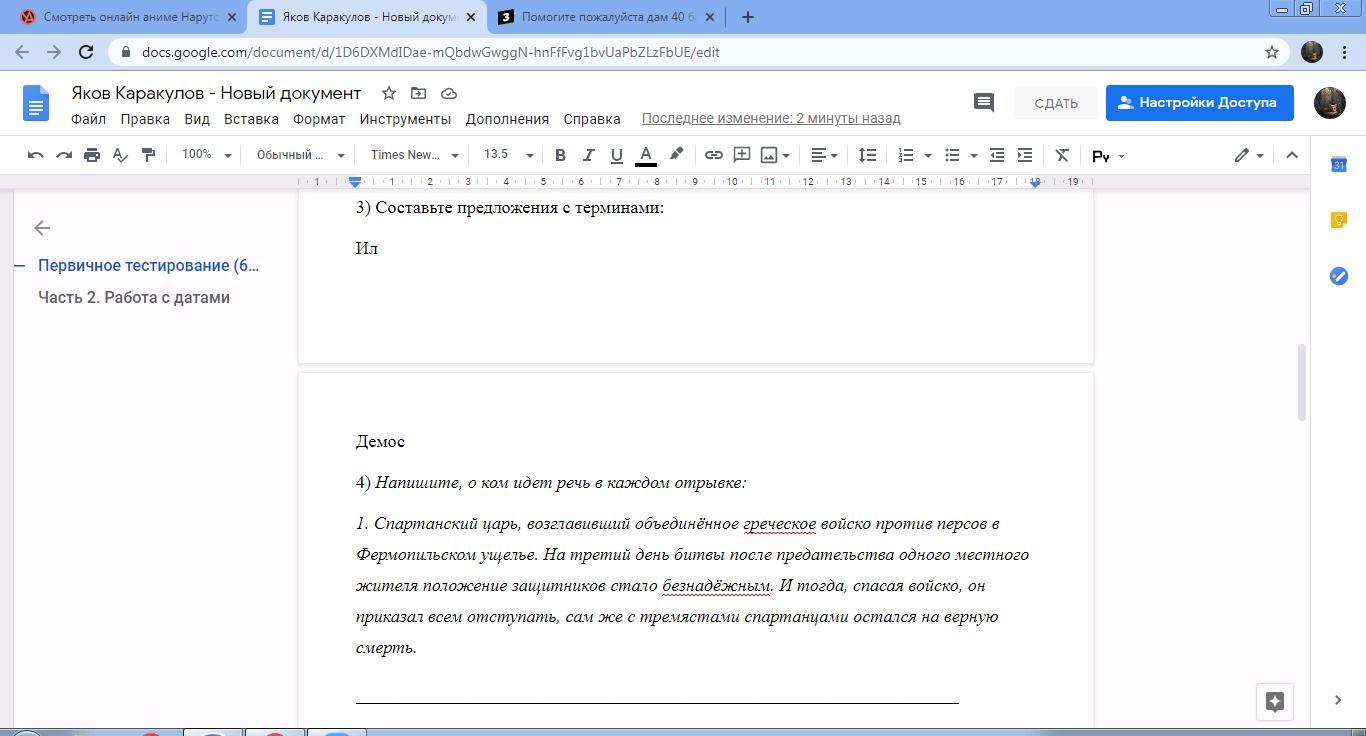Image resolution: width=1366 pixels, height=736 pixels.
Task: Clear formatting with the toolbar icon
Action: point(1062,155)
